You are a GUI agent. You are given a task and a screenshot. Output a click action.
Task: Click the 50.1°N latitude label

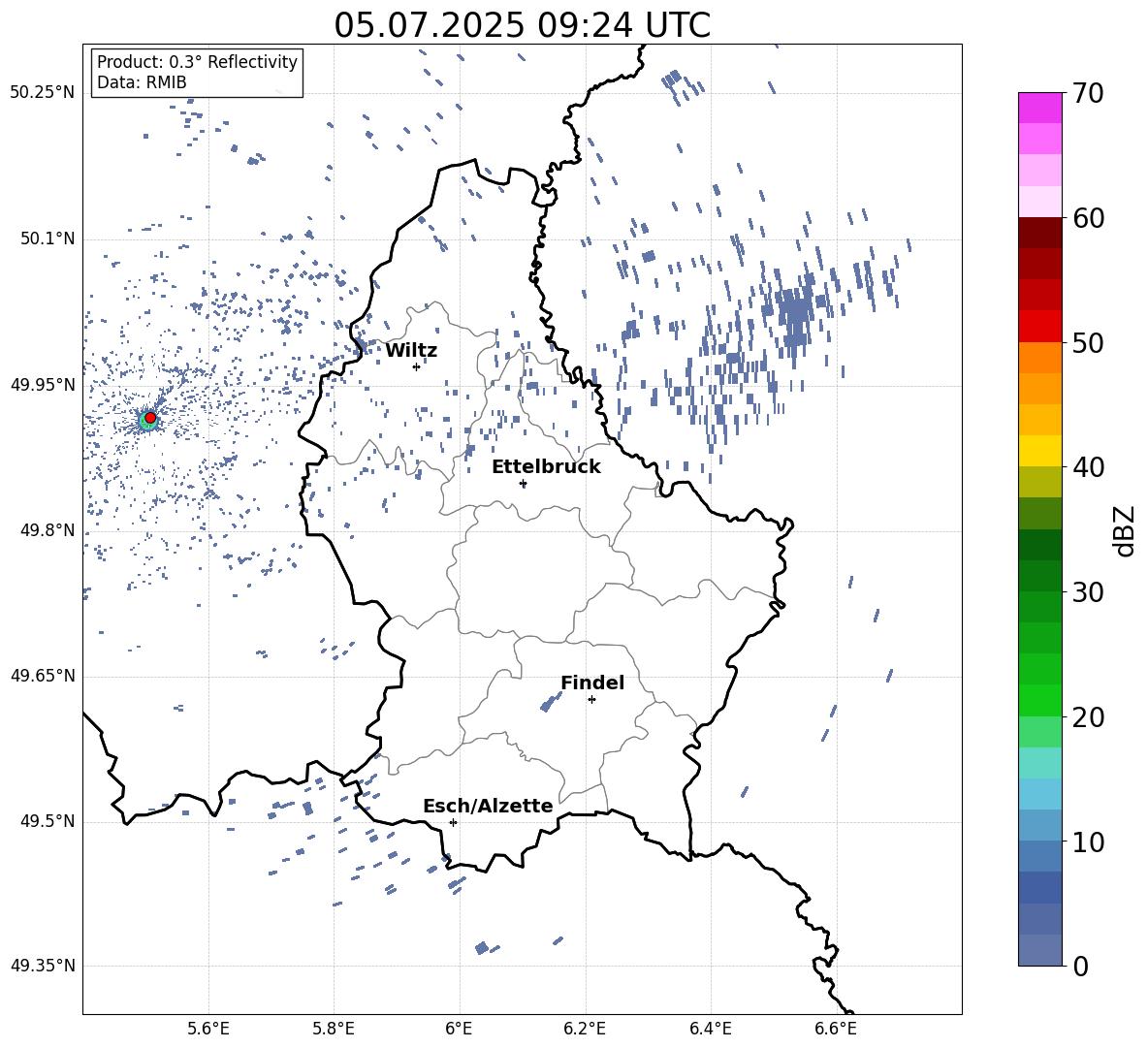[x=47, y=239]
